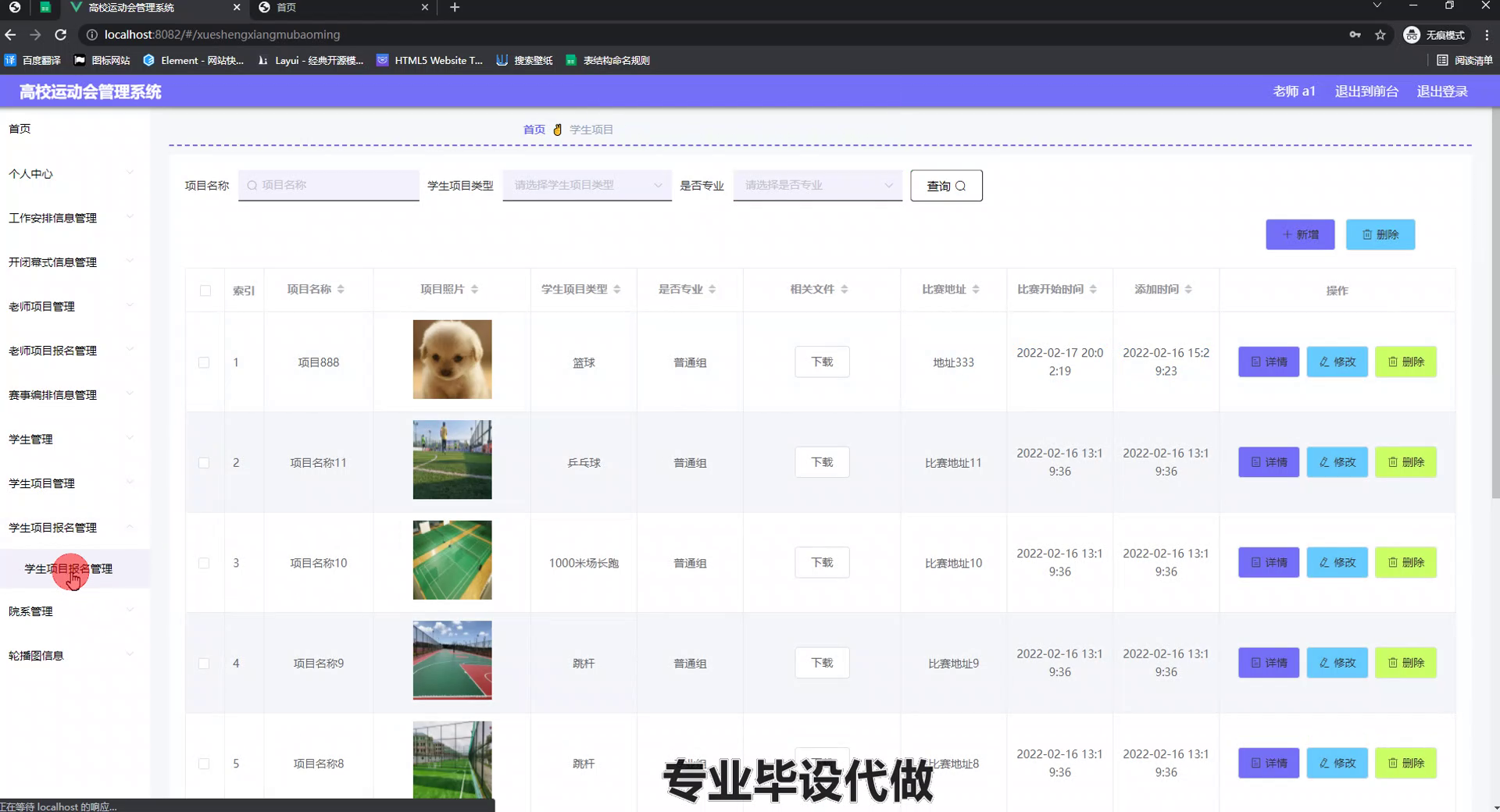Open the green court photo for 项目名称10
1500x812 pixels.
(x=452, y=560)
